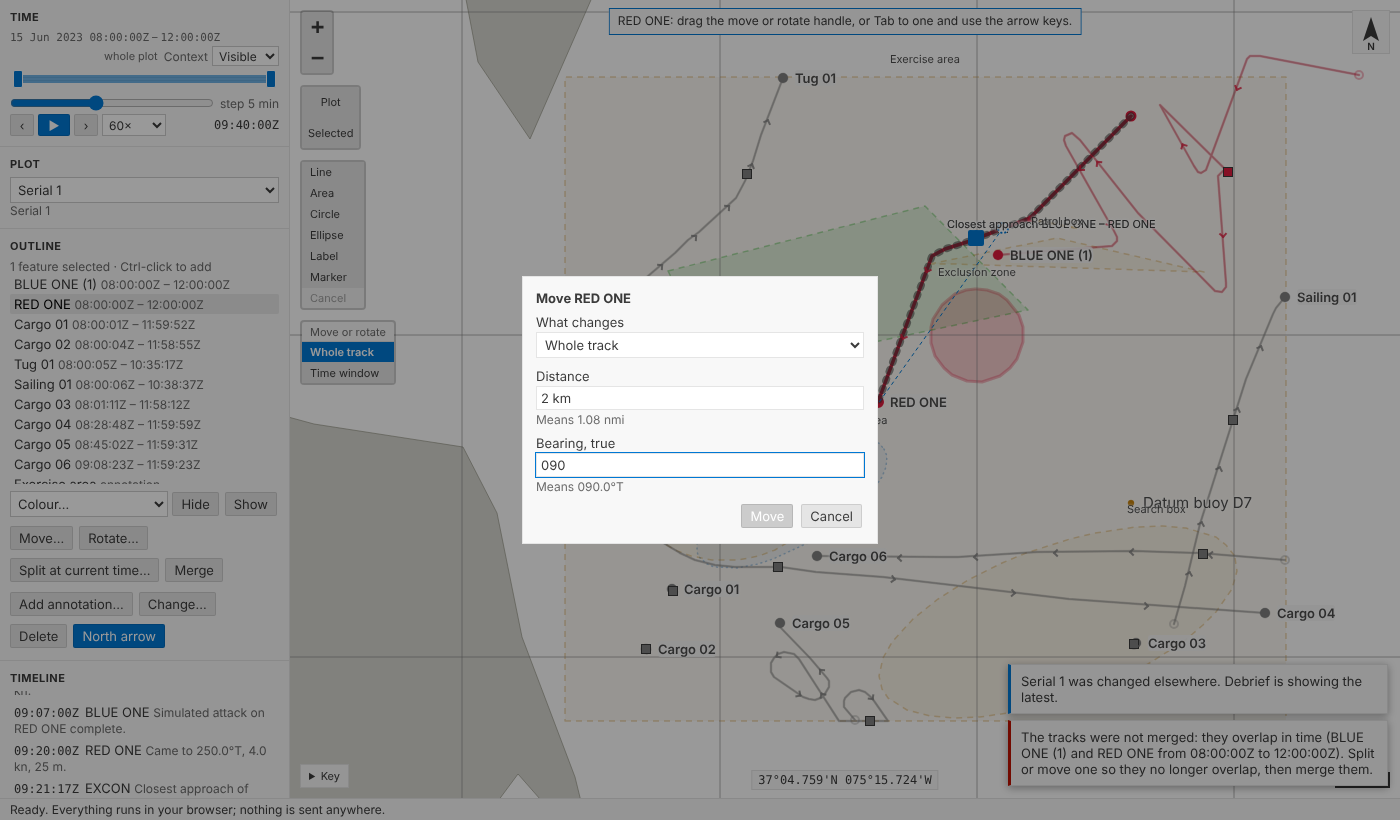Screen dimensions: 1400x820
Task: Step forward one time step
Action: [86, 125]
